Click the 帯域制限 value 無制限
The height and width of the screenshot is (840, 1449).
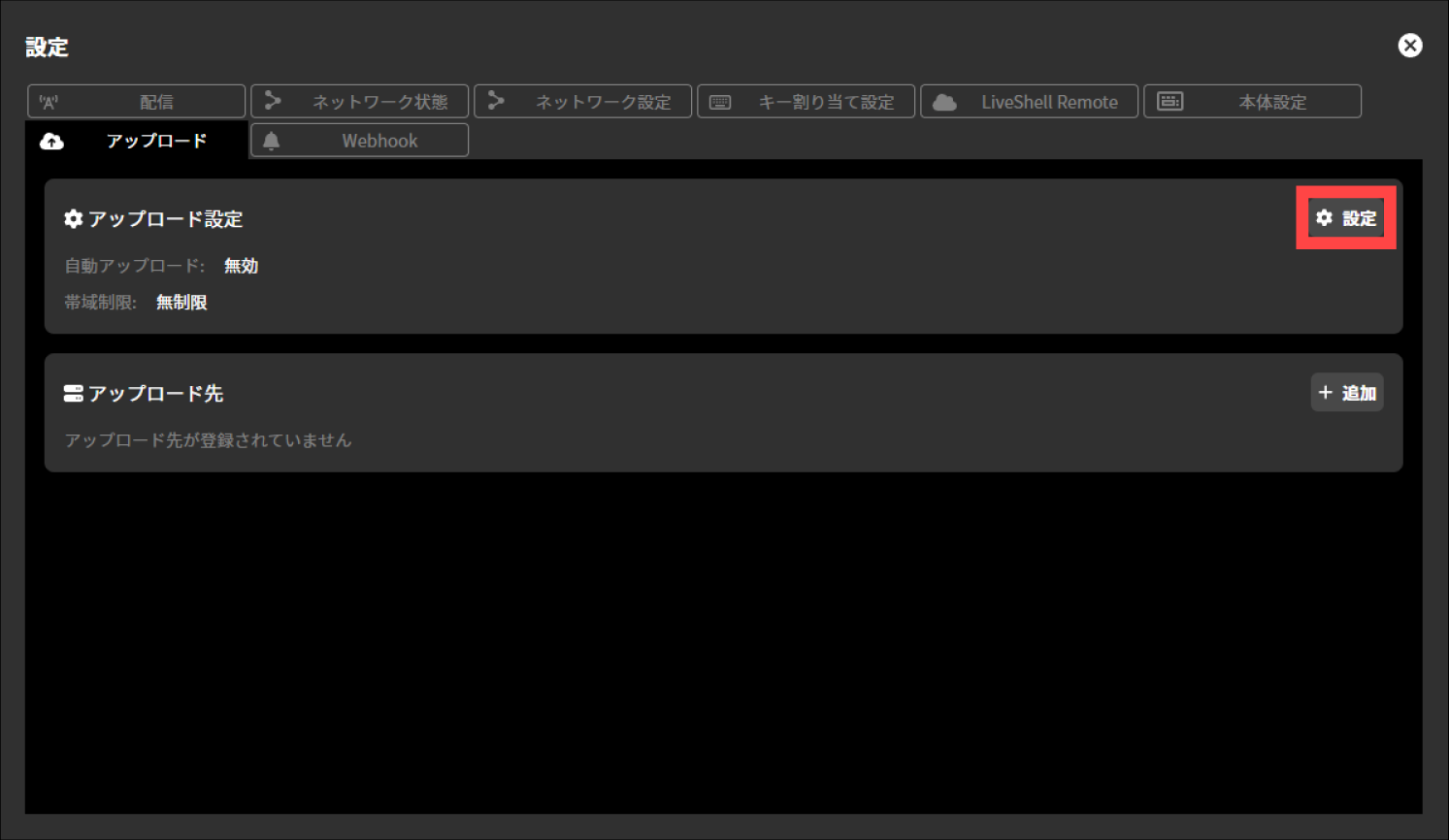point(181,303)
